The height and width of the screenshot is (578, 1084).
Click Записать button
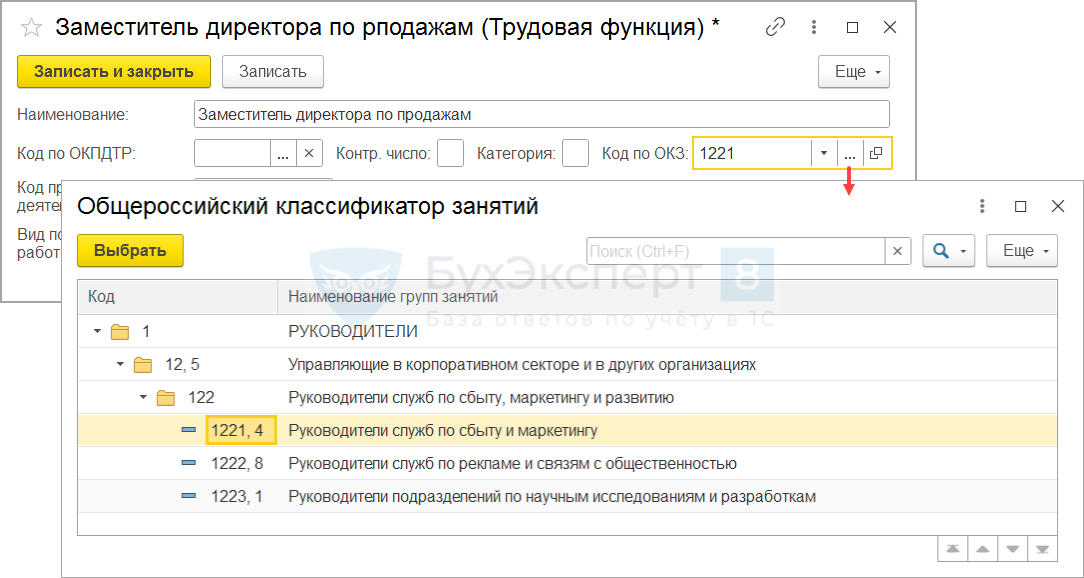click(272, 72)
